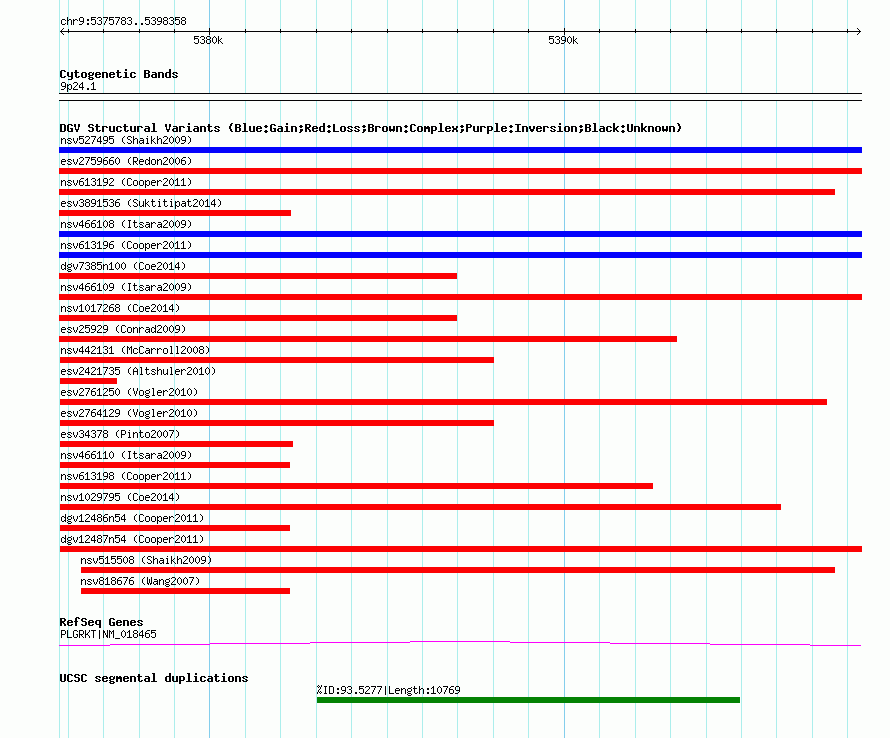
Task: Click the magenta PLGRKT gene line
Action: pos(460,643)
